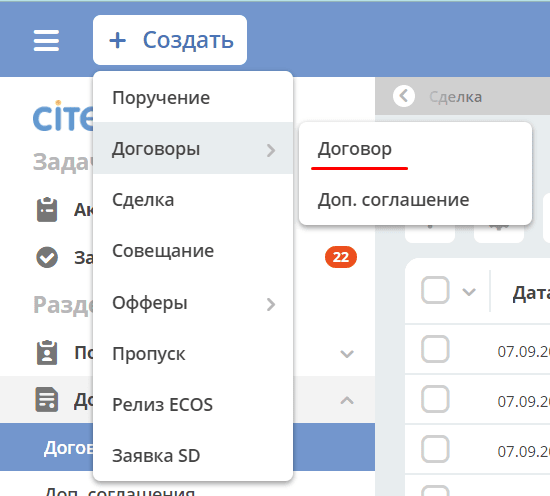Select Договор in the submenu
Screen dimensions: 550x496
pyautogui.click(x=355, y=149)
